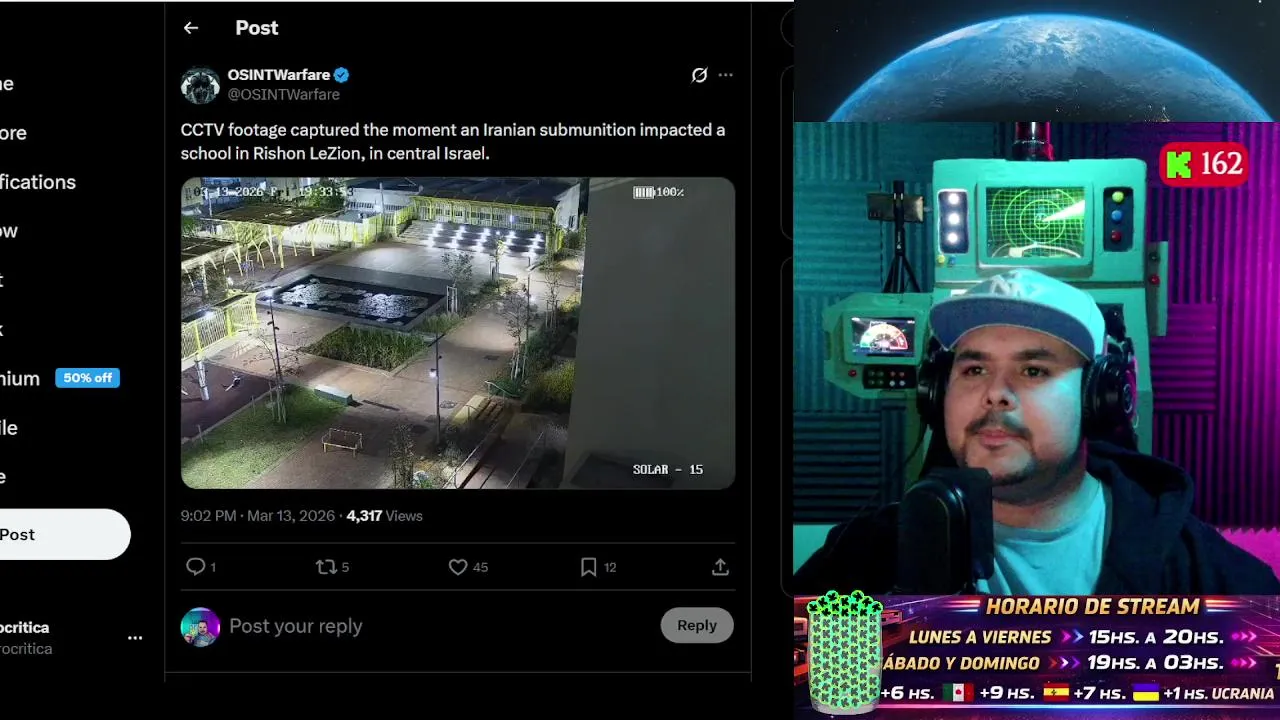This screenshot has height=720, width=1280.
Task: Bookmark the post with the bookmark icon
Action: point(589,567)
